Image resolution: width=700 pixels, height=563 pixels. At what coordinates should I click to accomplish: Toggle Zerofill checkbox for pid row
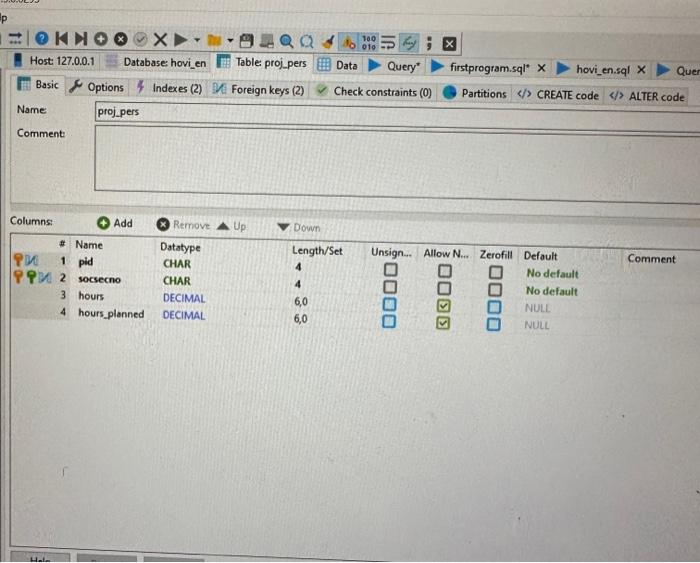[496, 272]
